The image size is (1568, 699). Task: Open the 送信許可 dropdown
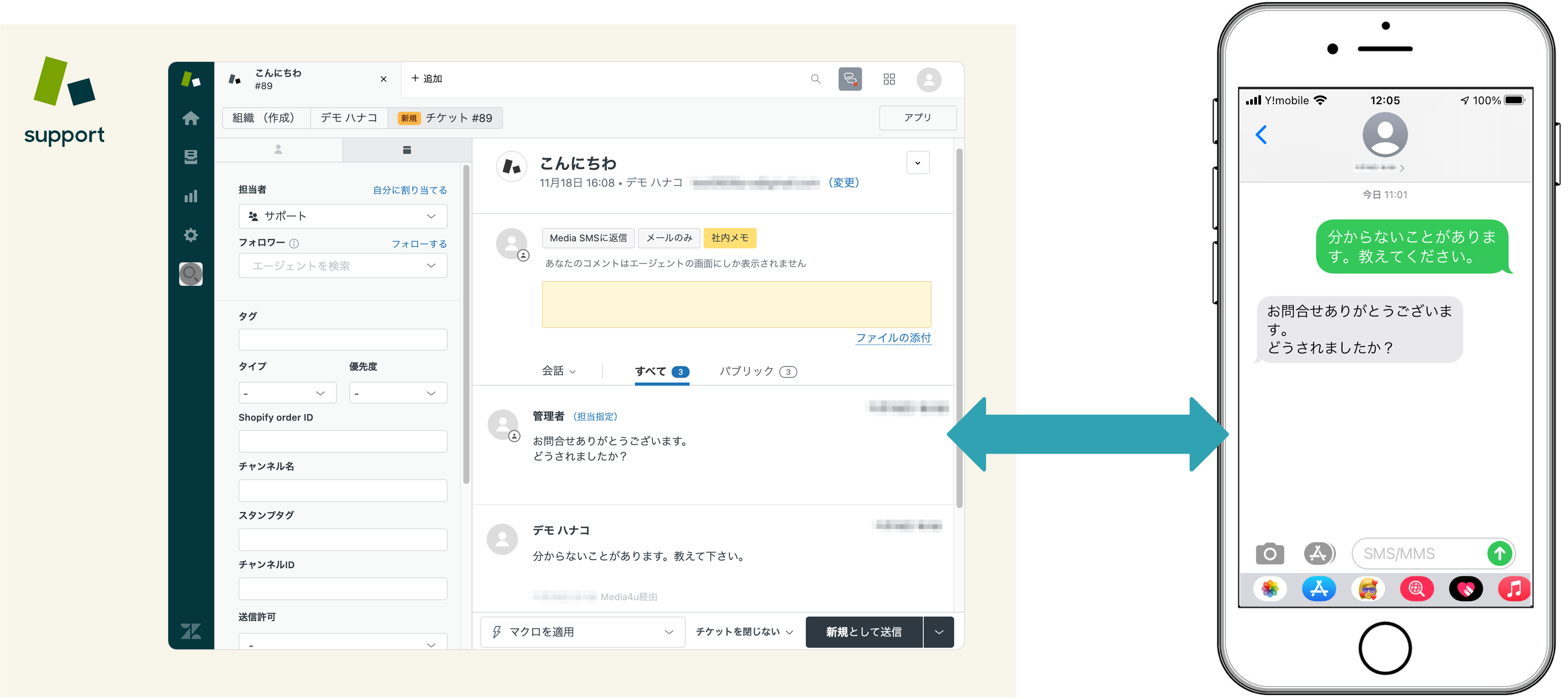coord(343,642)
